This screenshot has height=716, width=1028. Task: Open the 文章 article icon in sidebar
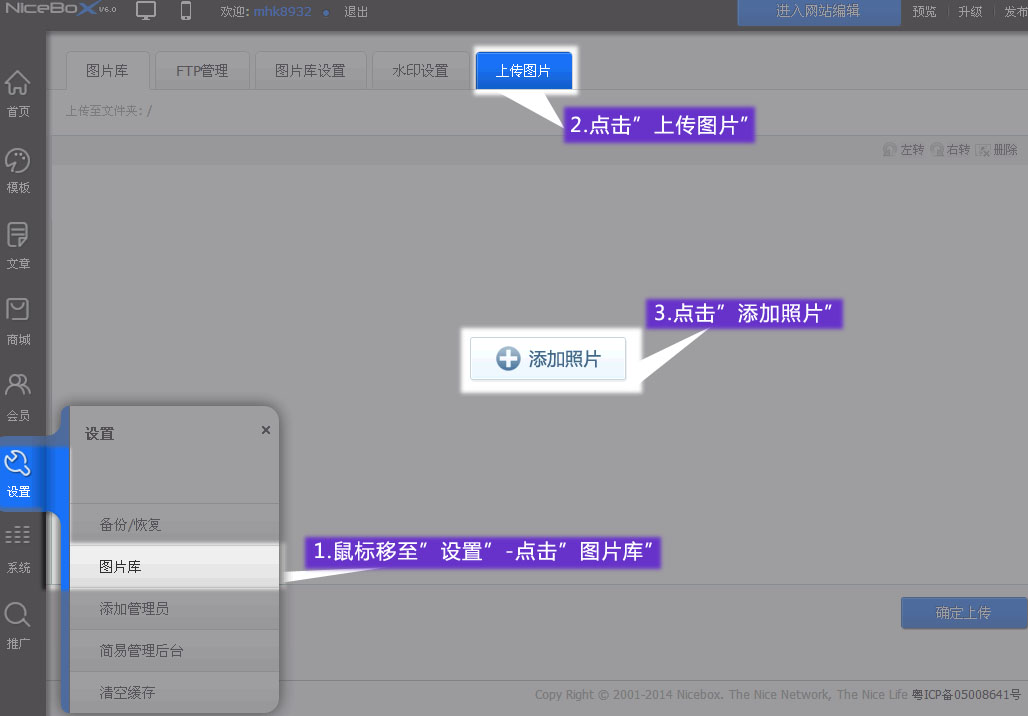[18, 237]
